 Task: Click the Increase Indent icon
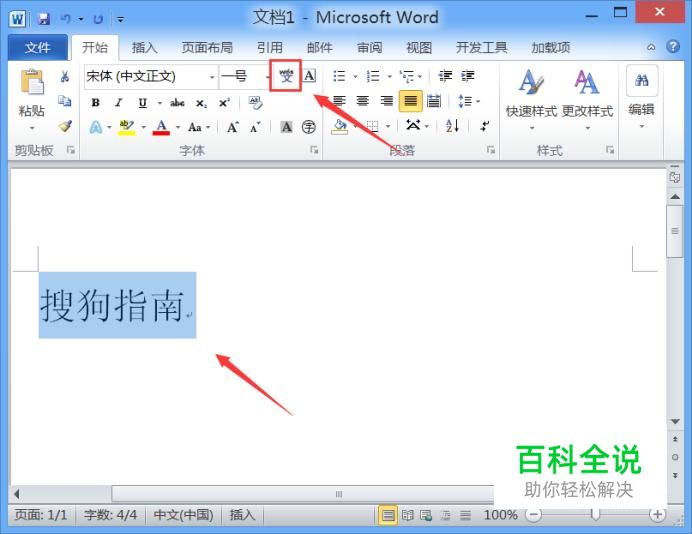tap(467, 76)
